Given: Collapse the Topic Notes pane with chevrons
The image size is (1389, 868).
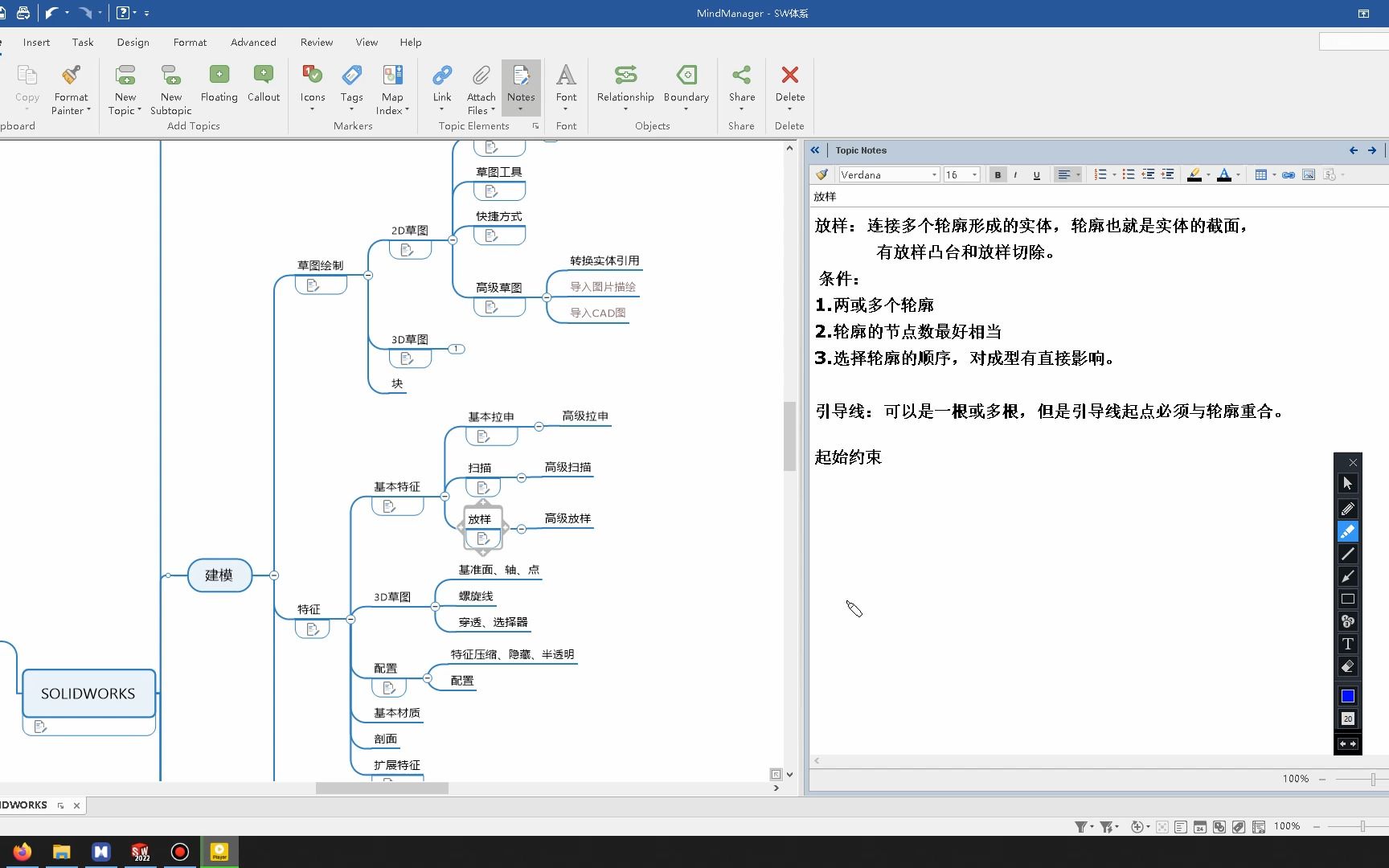Looking at the screenshot, I should pos(815,150).
